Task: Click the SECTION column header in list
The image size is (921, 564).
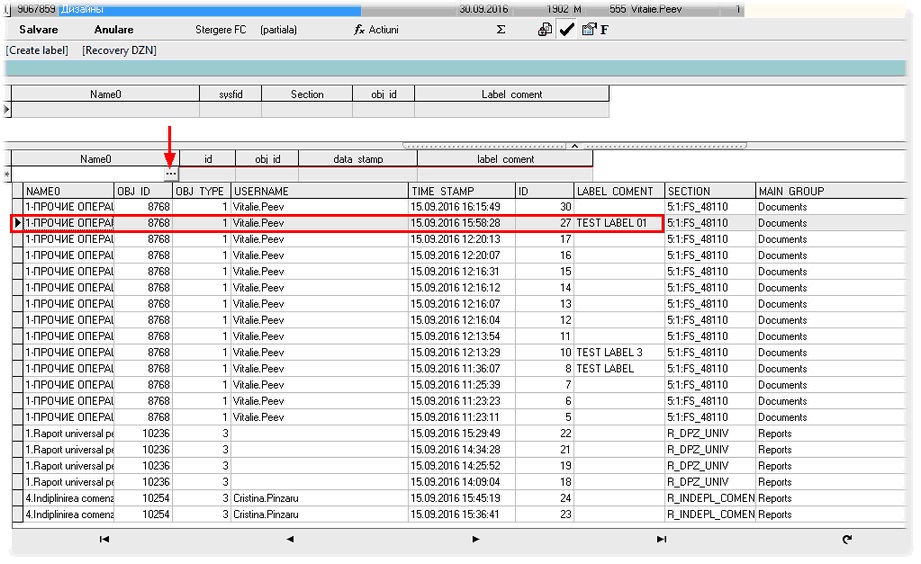Action: click(710, 191)
